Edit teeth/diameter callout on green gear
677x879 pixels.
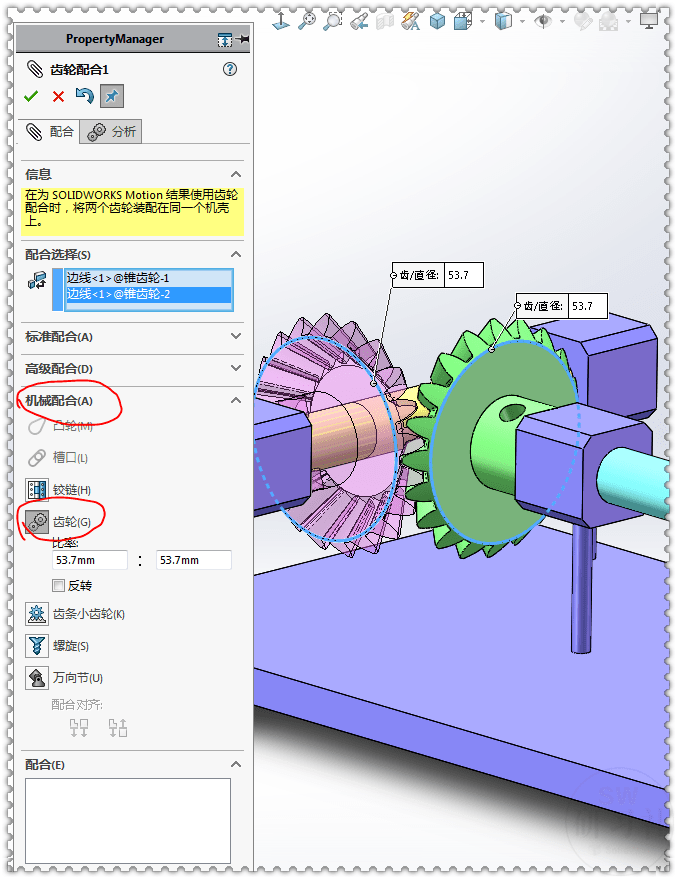588,306
